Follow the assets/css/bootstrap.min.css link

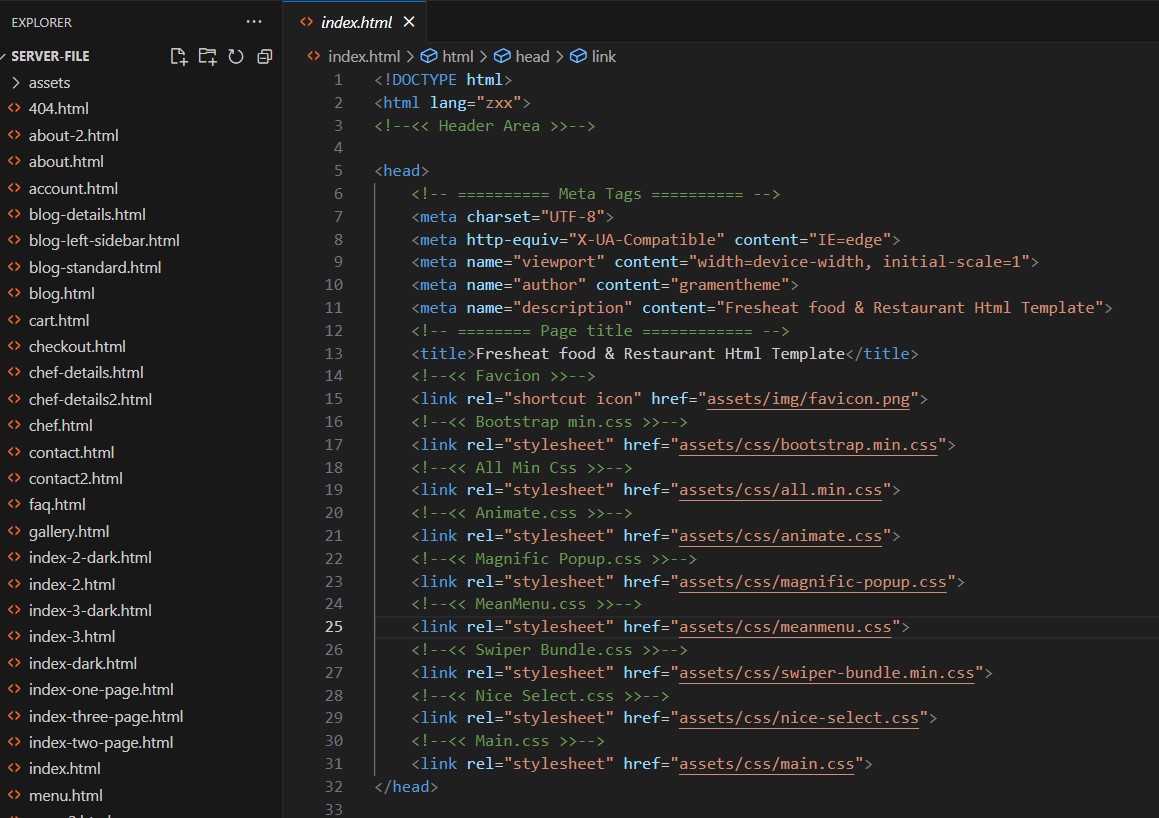808,445
